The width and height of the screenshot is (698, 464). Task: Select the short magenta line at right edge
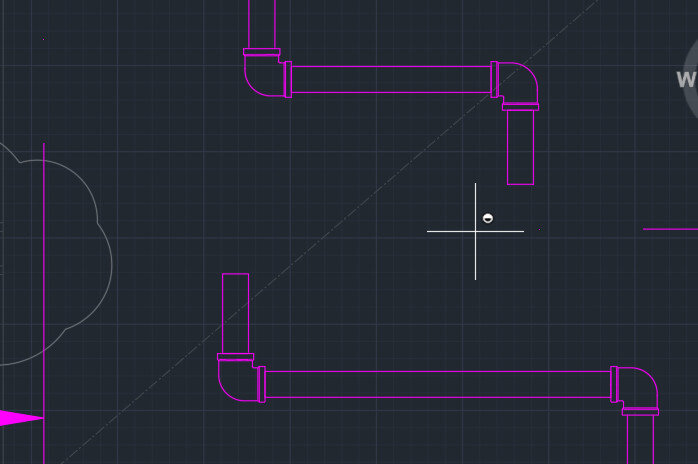[x=670, y=229]
